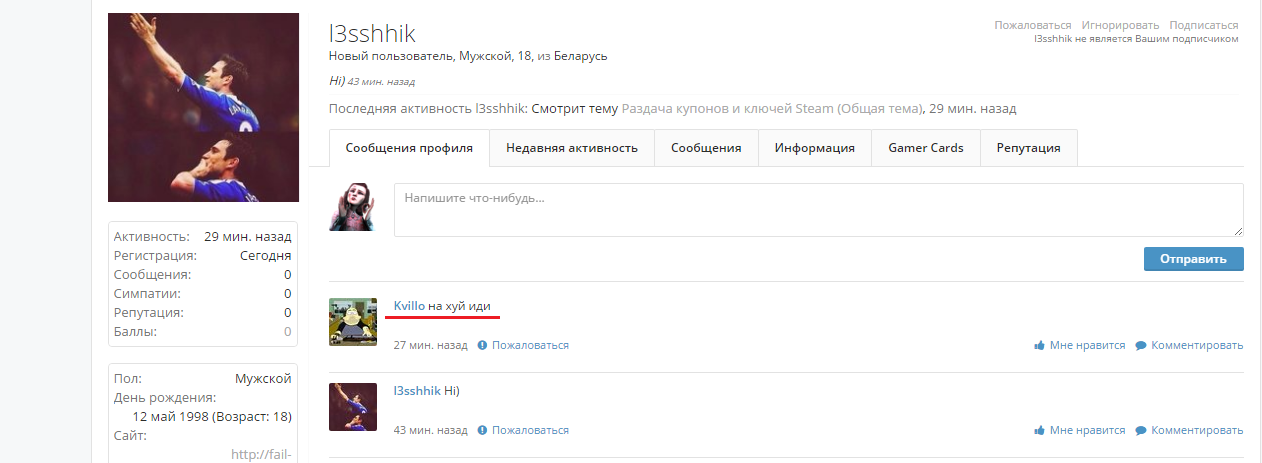Click the Отправить button

1194,259
